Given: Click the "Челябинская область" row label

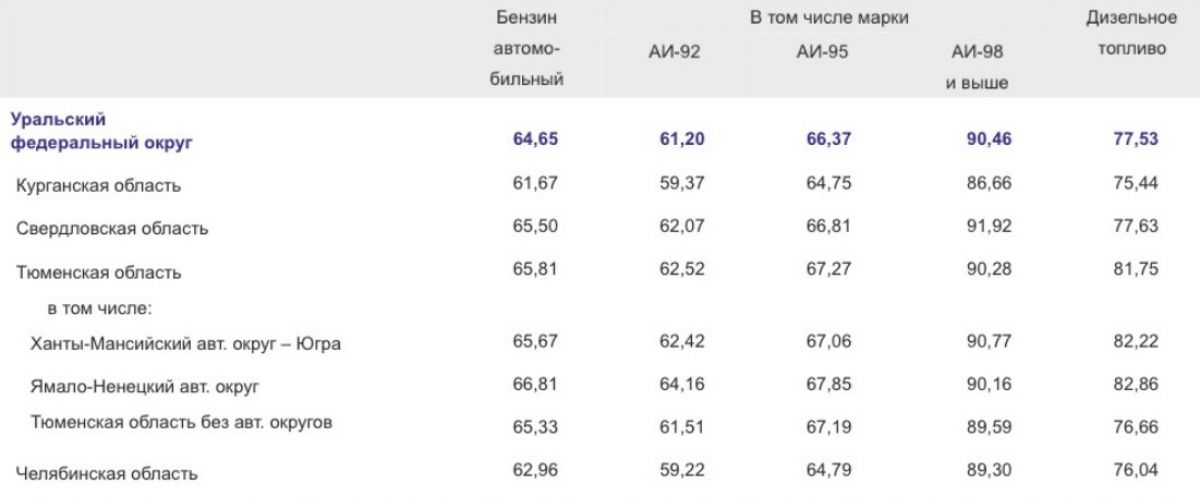Looking at the screenshot, I should (106, 473).
